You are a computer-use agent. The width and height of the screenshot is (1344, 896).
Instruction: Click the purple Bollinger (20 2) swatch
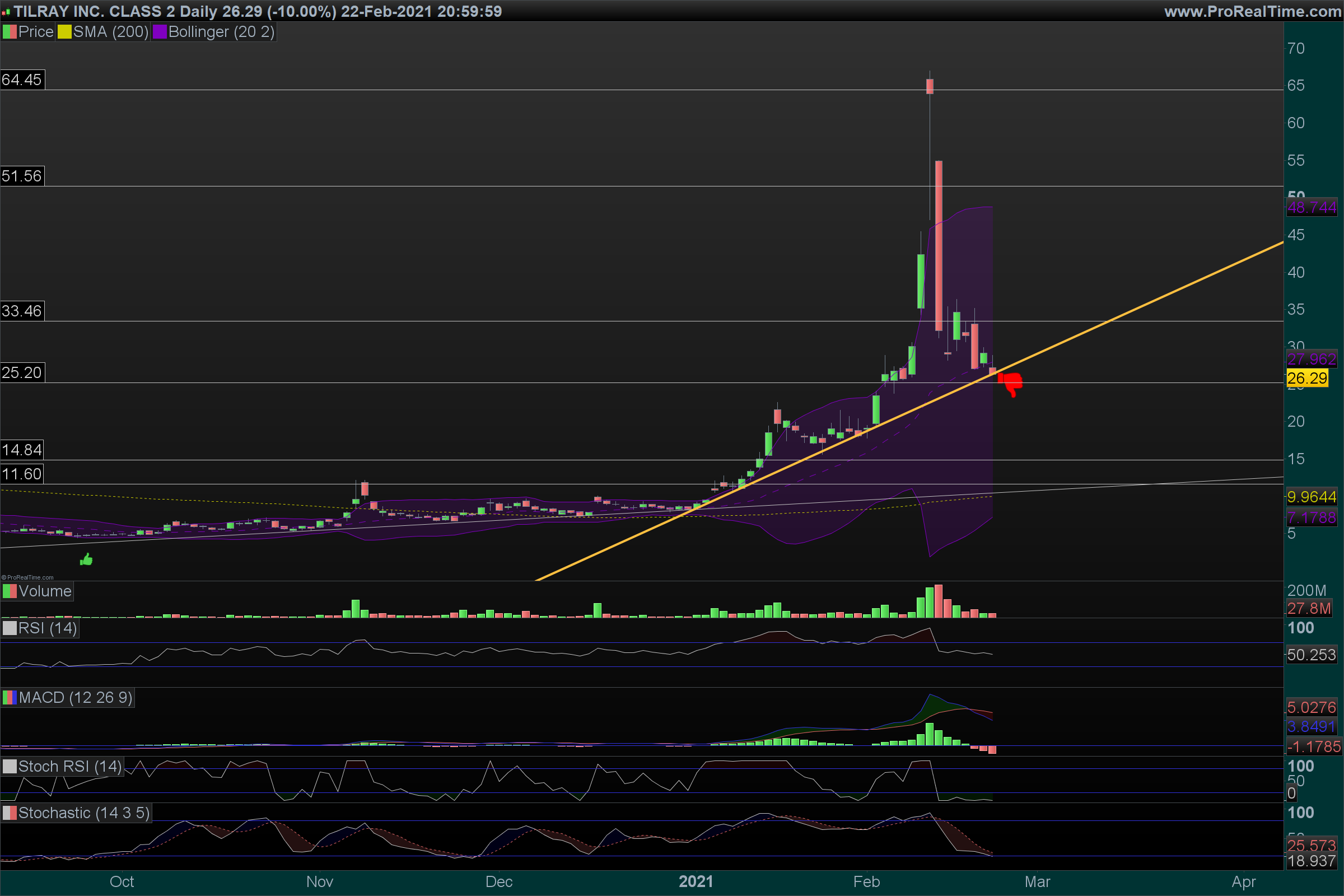160,32
